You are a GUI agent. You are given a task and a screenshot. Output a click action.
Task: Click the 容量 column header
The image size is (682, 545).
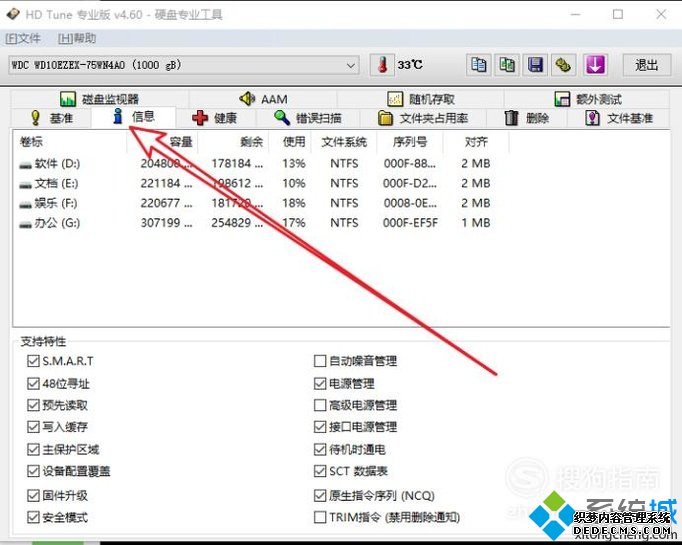162,142
